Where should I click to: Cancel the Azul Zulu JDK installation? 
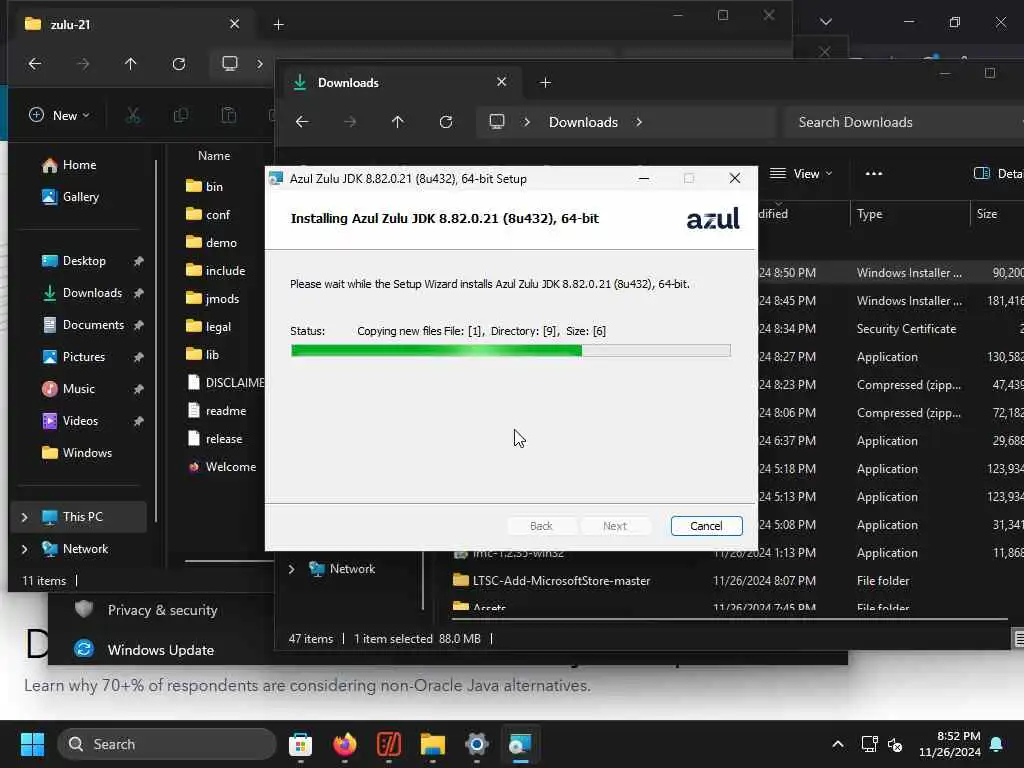point(706,526)
